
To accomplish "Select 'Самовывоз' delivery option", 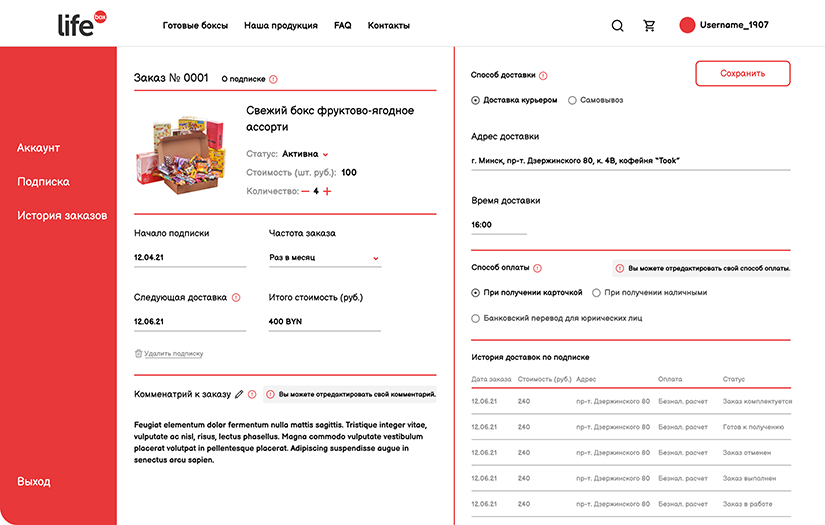I will (572, 100).
